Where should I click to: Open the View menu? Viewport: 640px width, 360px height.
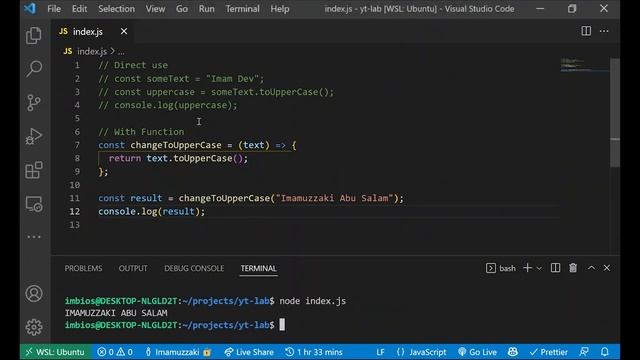point(156,9)
